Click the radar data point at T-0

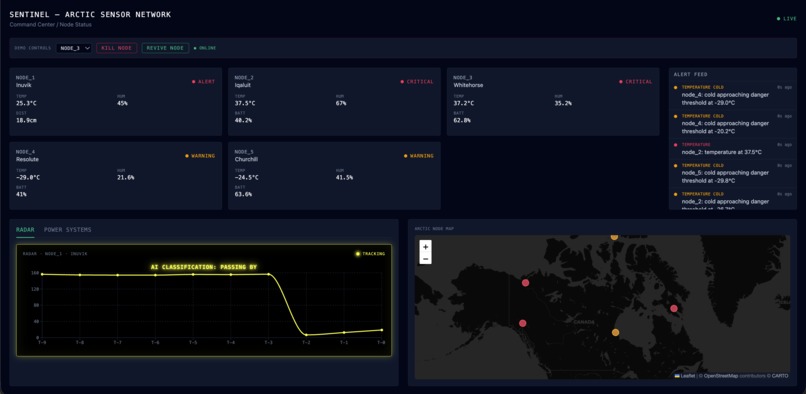(x=381, y=330)
